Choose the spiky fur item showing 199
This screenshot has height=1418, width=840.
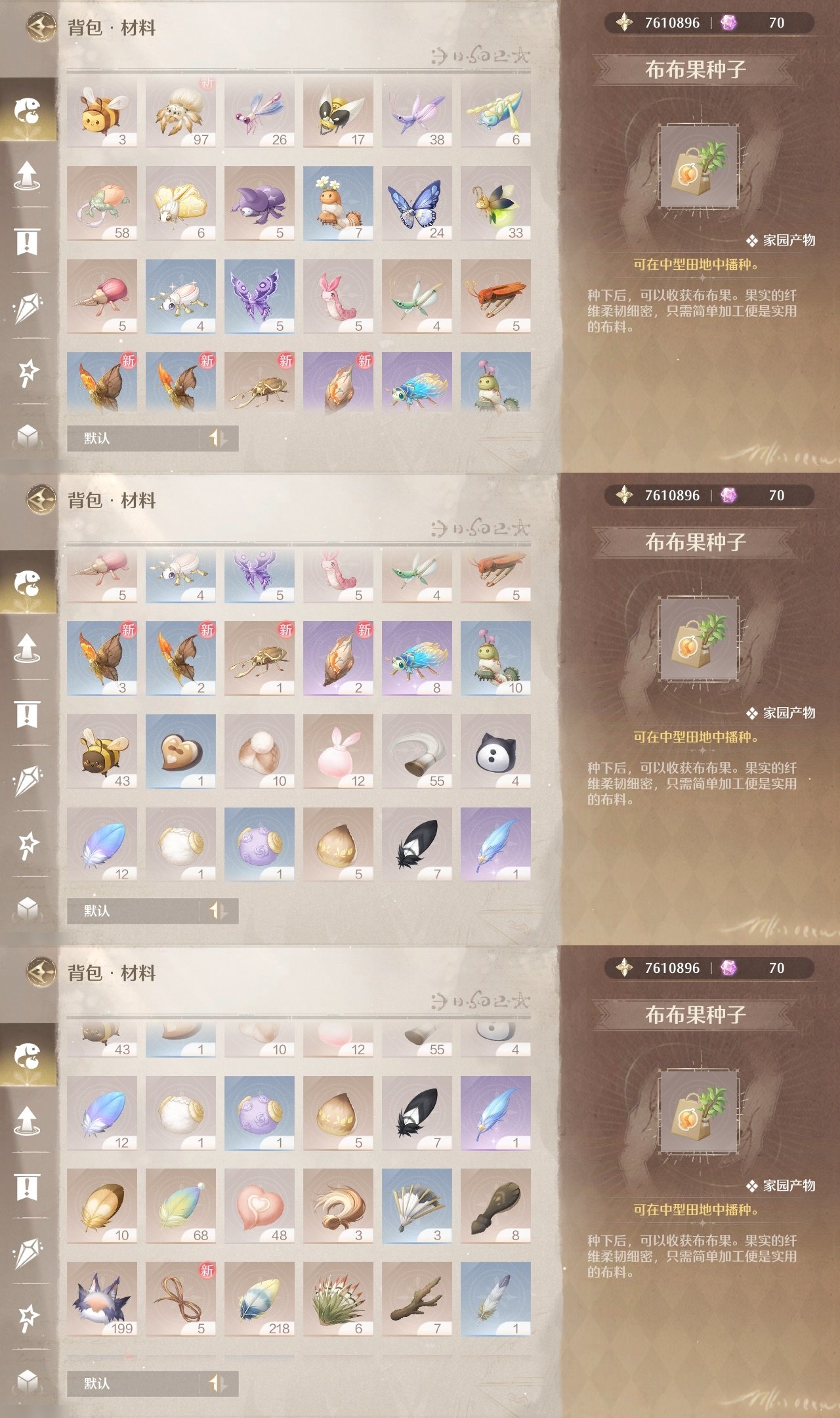point(102,1299)
